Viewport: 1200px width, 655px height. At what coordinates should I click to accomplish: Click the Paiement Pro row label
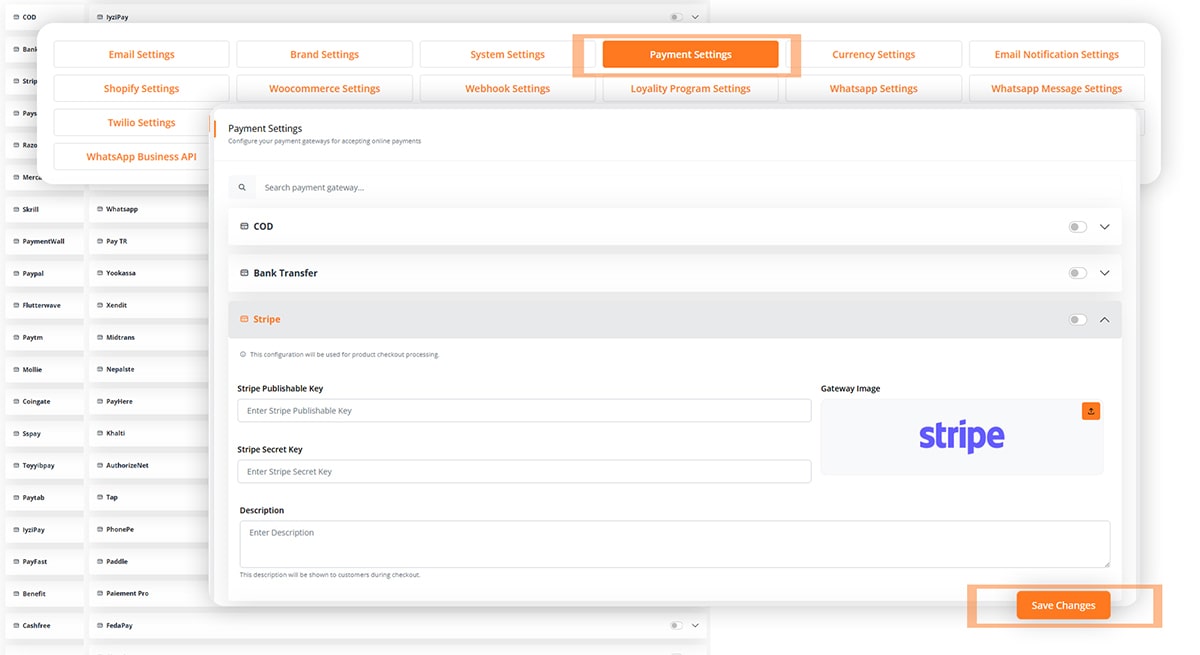(x=127, y=593)
